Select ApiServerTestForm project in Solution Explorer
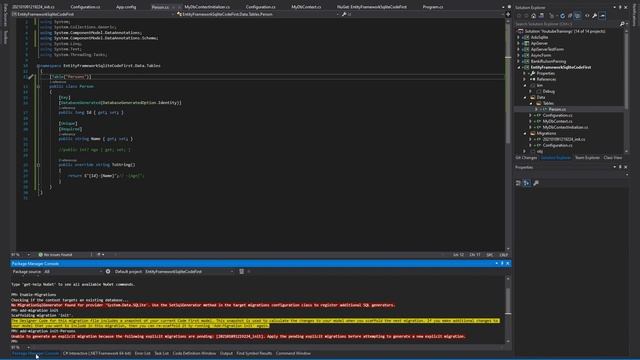This screenshot has width=640, height=360. tap(547, 49)
